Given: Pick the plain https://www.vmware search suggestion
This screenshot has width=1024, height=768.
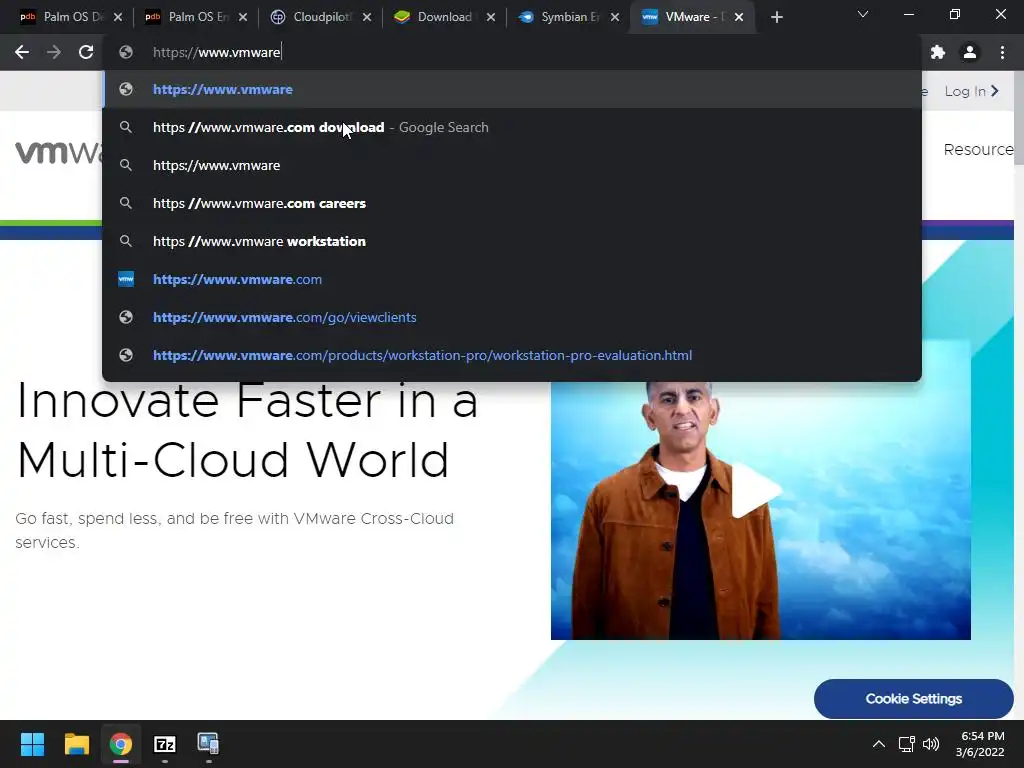Looking at the screenshot, I should pos(512,165).
